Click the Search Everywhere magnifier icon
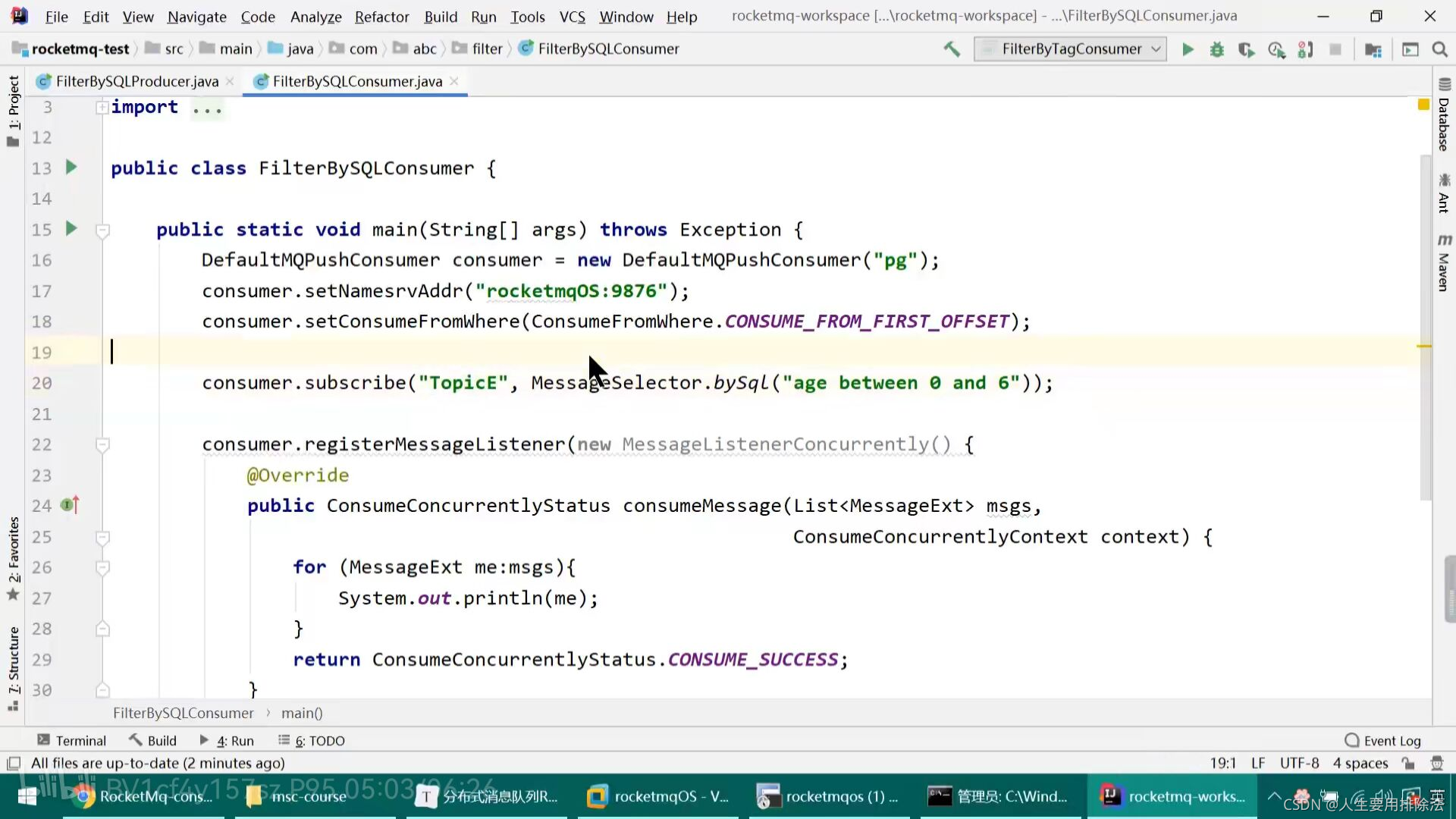The image size is (1456, 819). 1439,49
